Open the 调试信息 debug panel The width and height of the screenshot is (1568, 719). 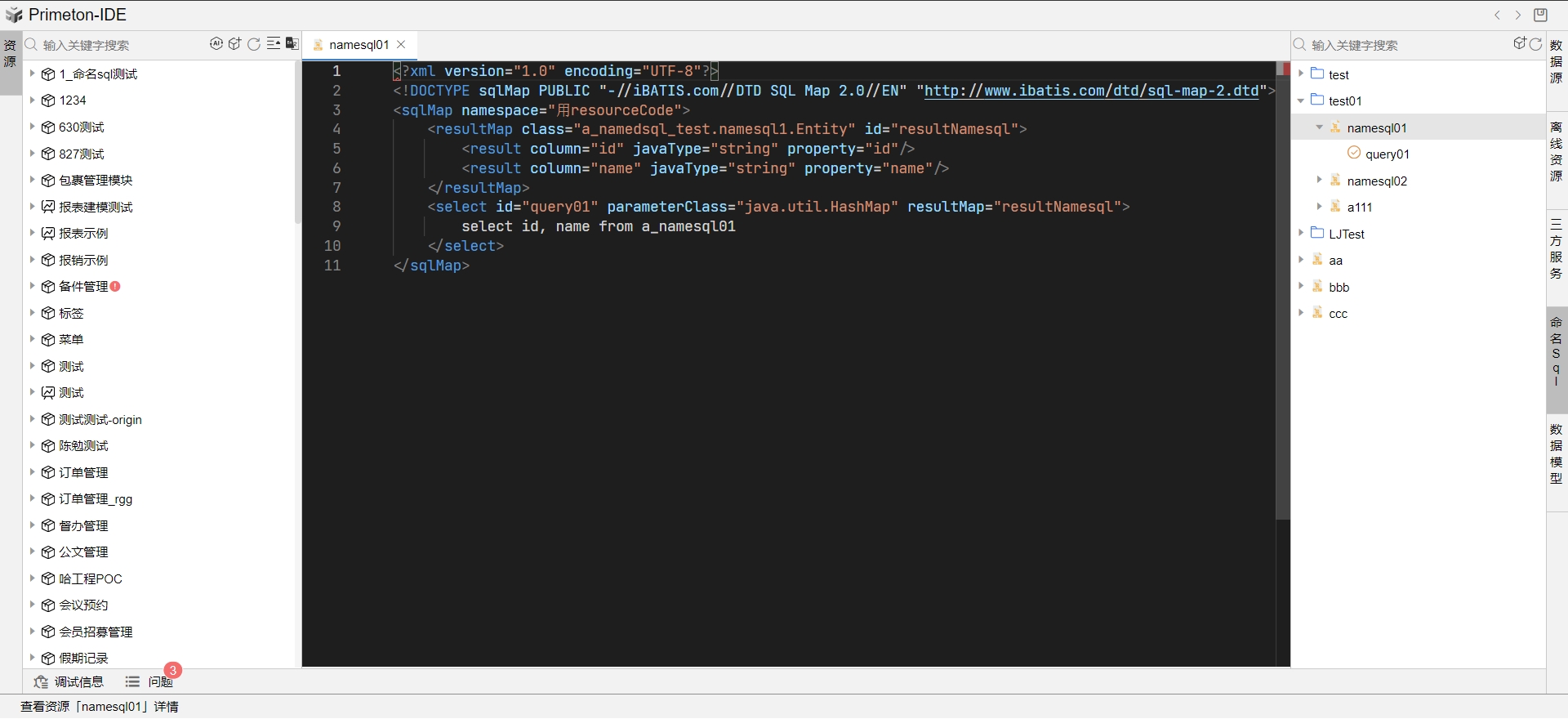click(x=69, y=681)
